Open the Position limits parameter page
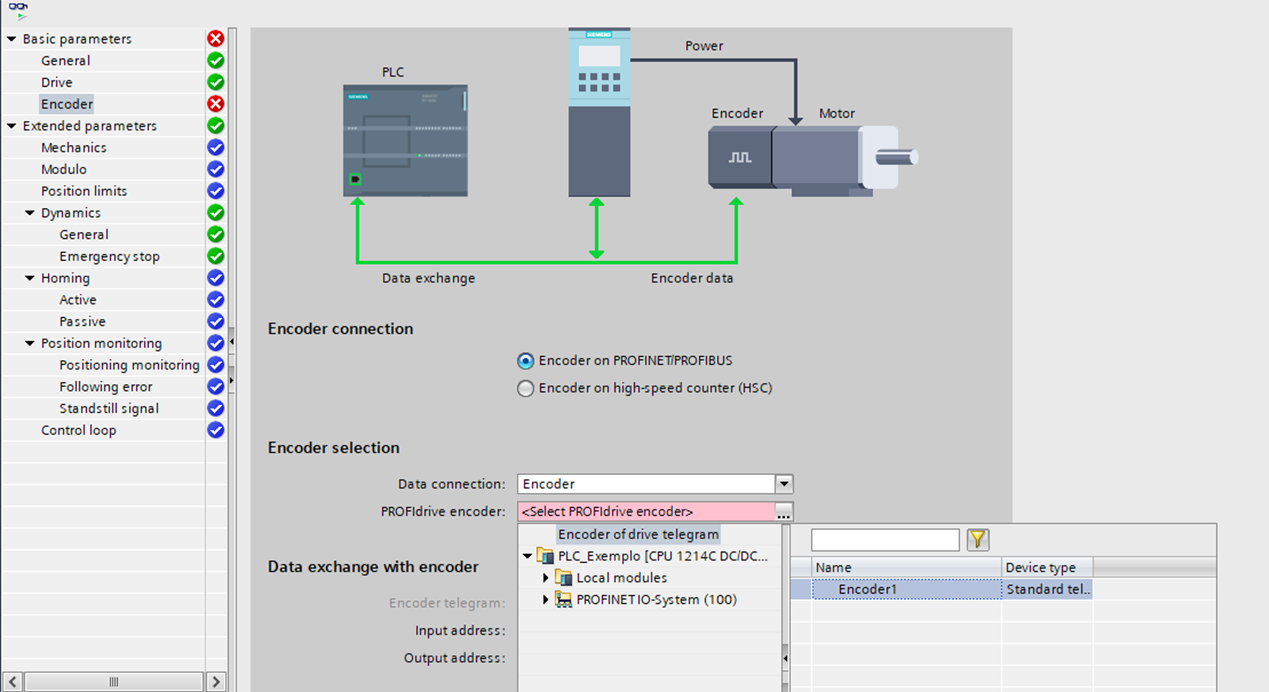Viewport: 1269px width, 692px height. pos(84,191)
